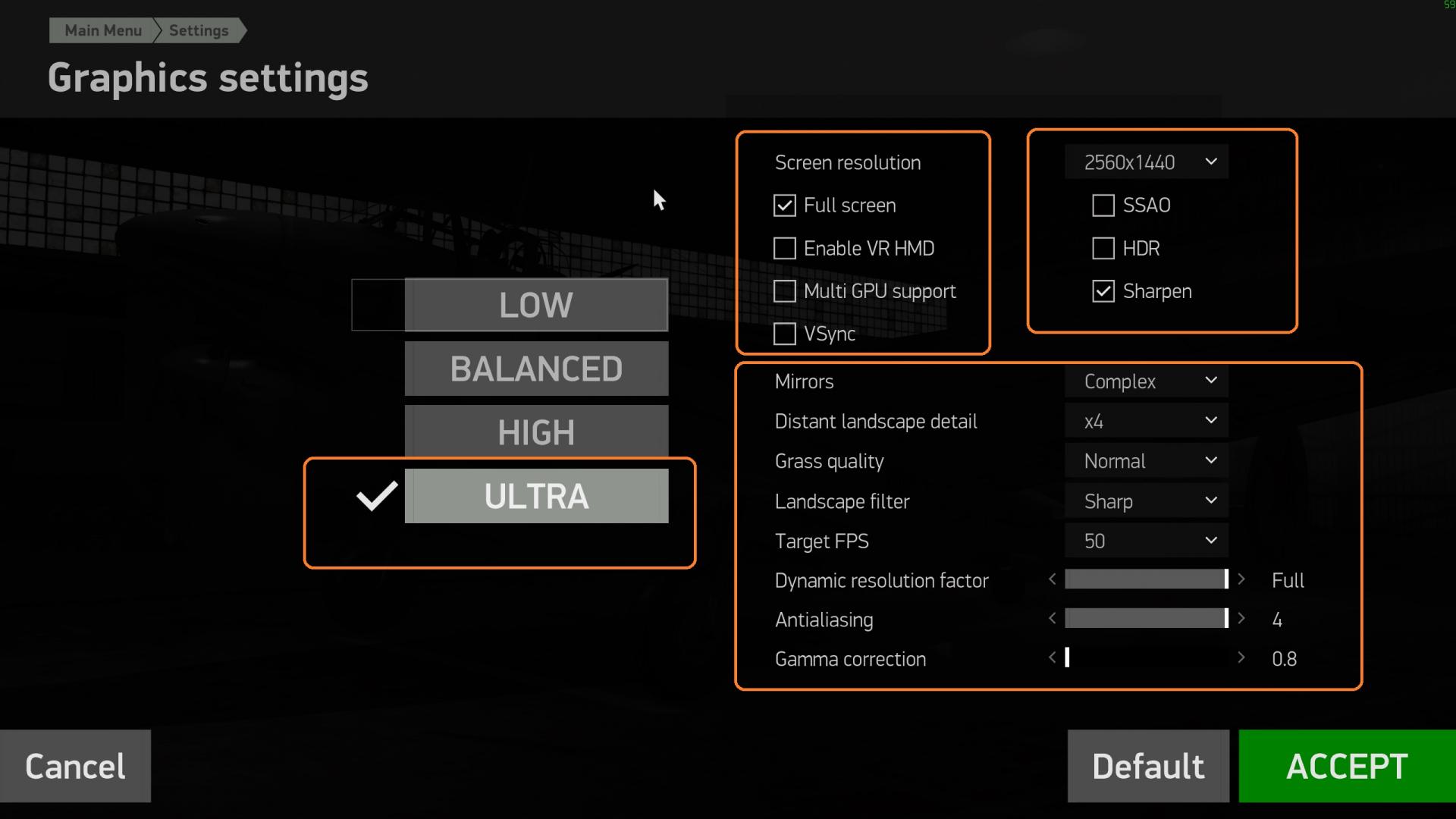The width and height of the screenshot is (1456, 819).
Task: Disable the Sharpen checkbox
Action: [1103, 291]
